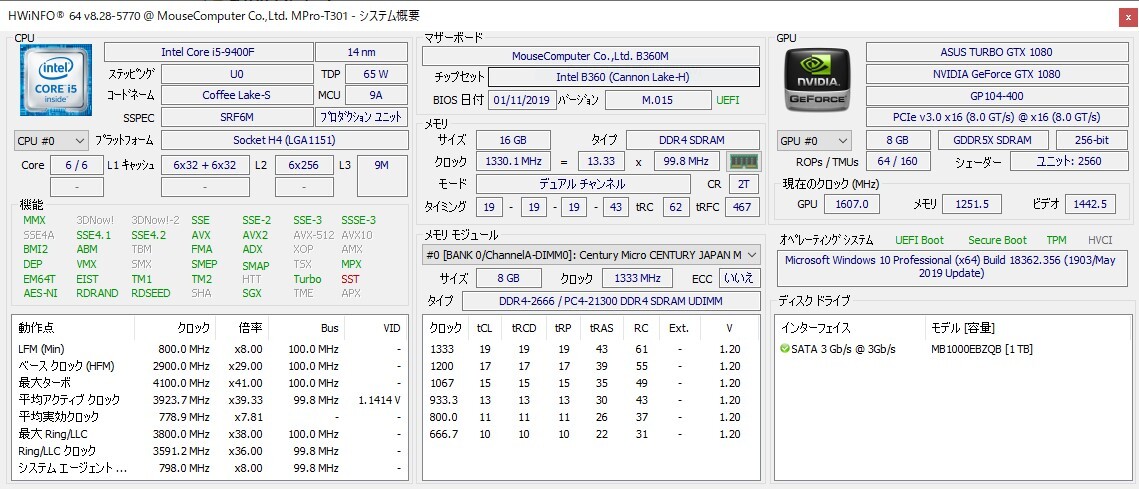The height and width of the screenshot is (489, 1139).
Task: Open the CPU #0 selector dropdown
Action: click(51, 140)
